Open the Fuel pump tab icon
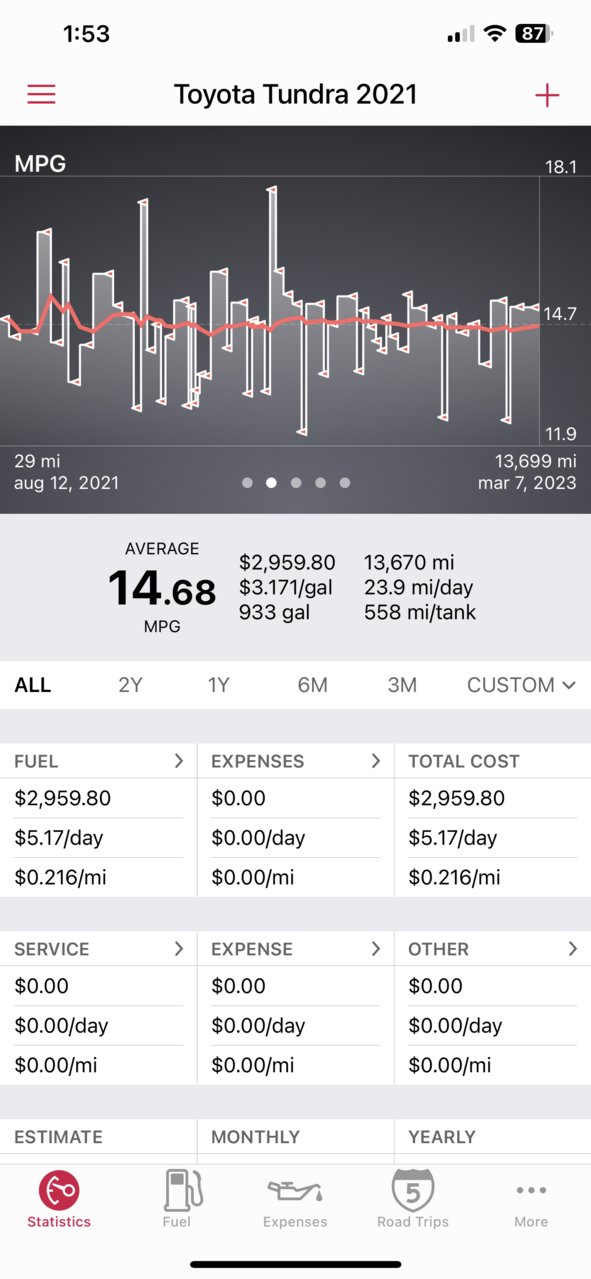The width and height of the screenshot is (591, 1279). pyautogui.click(x=177, y=1190)
